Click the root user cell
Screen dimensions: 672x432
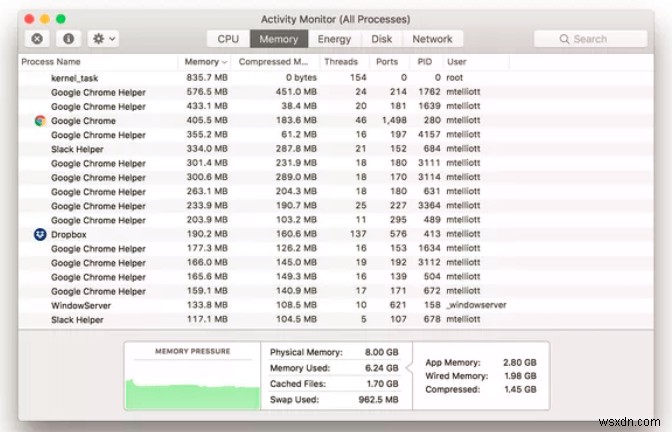455,78
